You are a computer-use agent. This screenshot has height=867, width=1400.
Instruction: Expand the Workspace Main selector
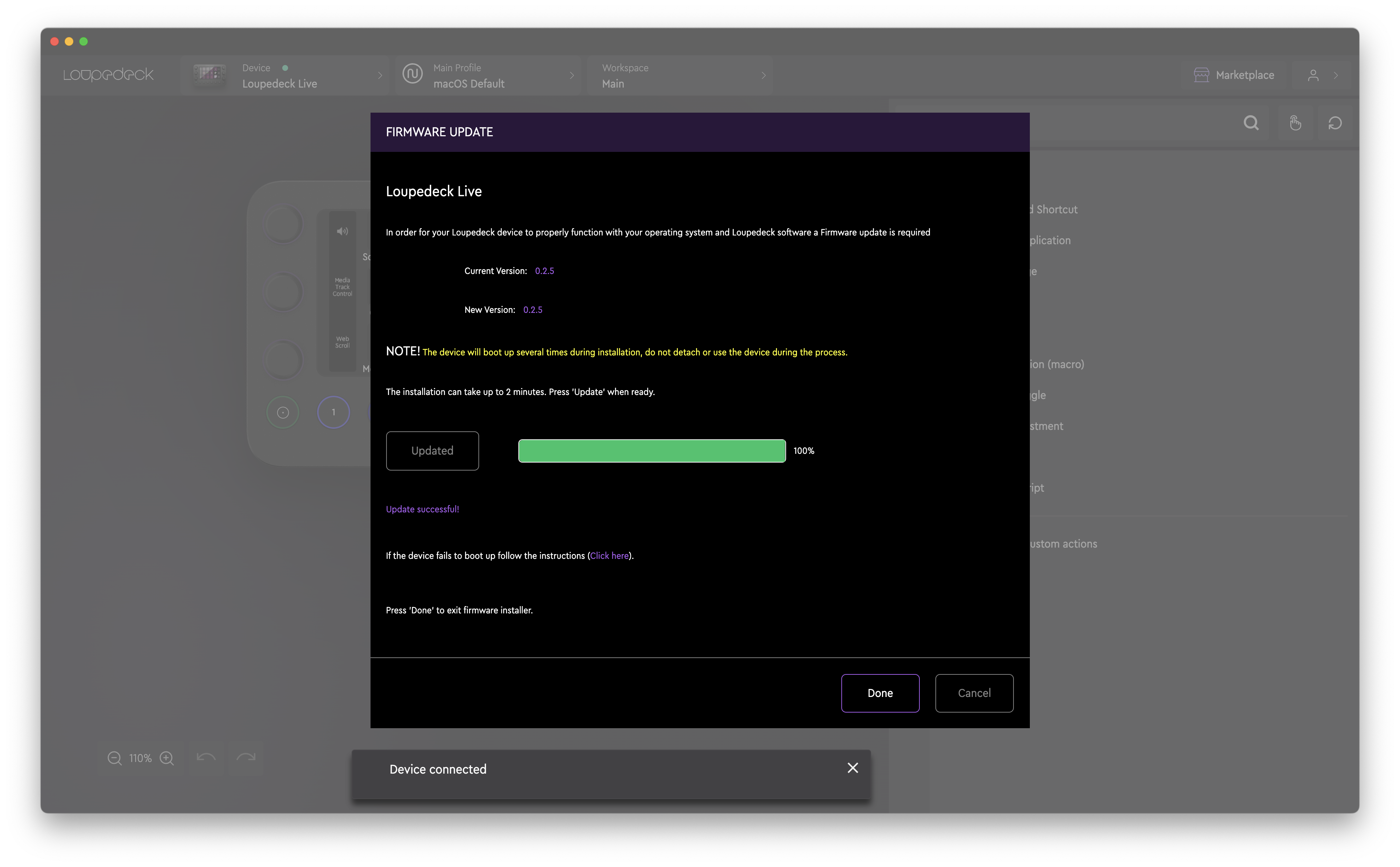(x=680, y=76)
